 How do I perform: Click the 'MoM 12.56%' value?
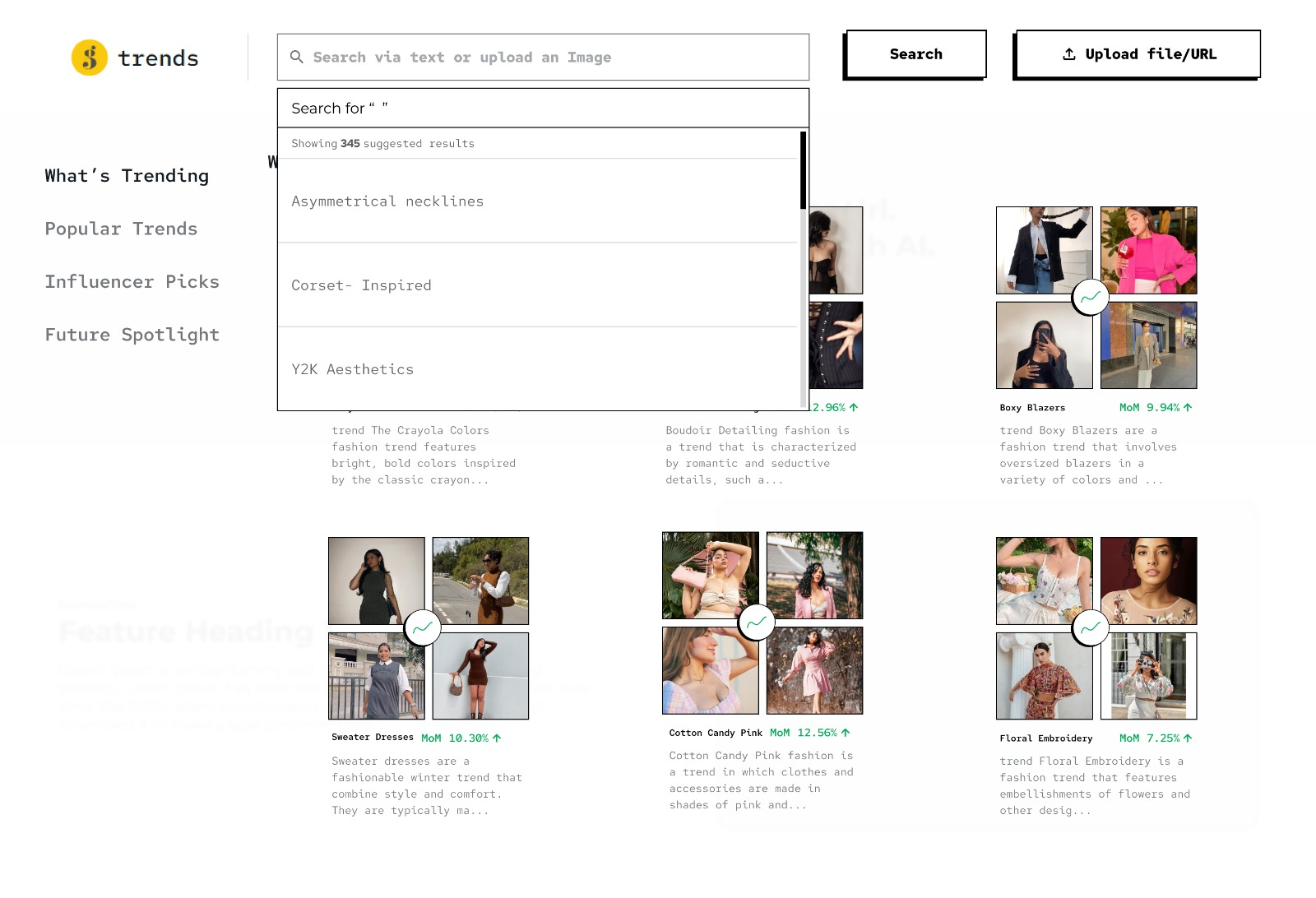804,733
